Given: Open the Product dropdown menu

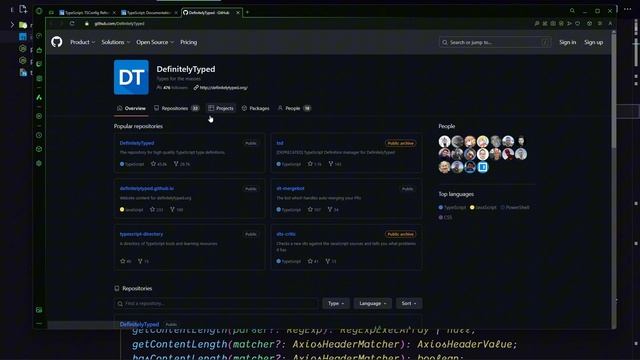Looking at the screenshot, I should 82,42.
